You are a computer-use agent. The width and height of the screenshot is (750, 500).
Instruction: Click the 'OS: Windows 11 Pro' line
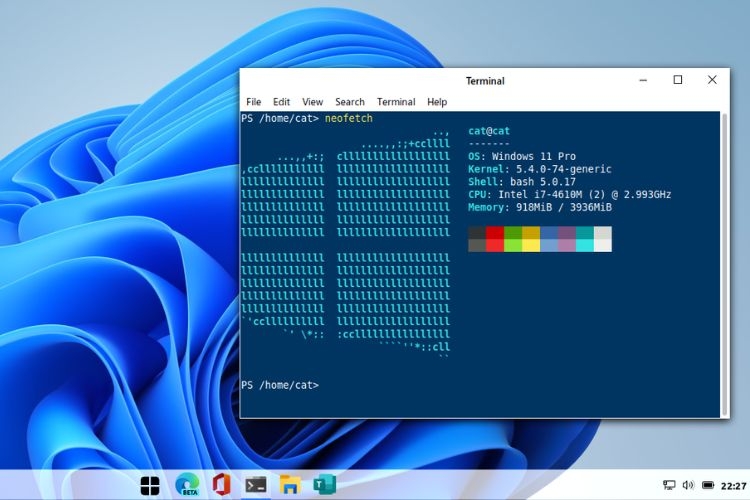click(522, 156)
